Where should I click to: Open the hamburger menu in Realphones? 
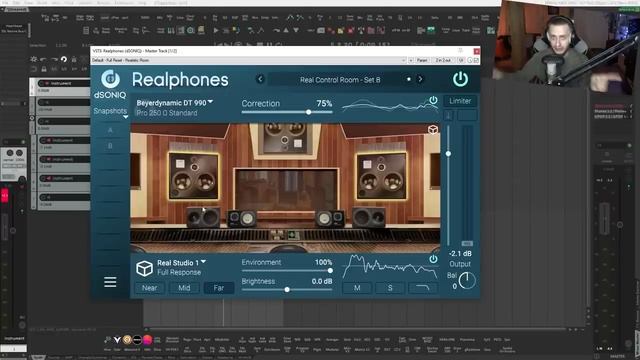point(110,282)
